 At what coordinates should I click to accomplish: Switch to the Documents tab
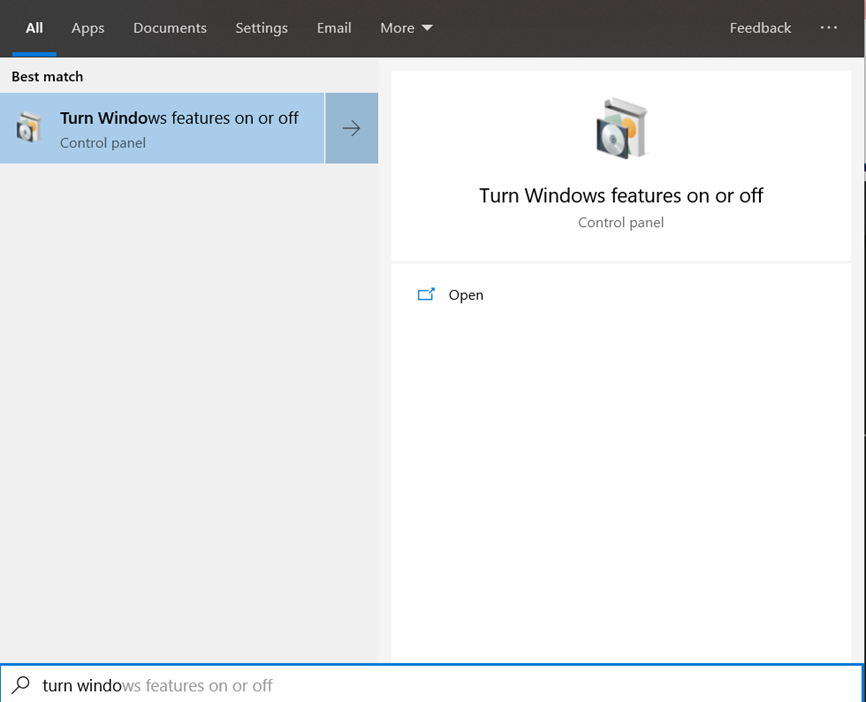coord(170,28)
